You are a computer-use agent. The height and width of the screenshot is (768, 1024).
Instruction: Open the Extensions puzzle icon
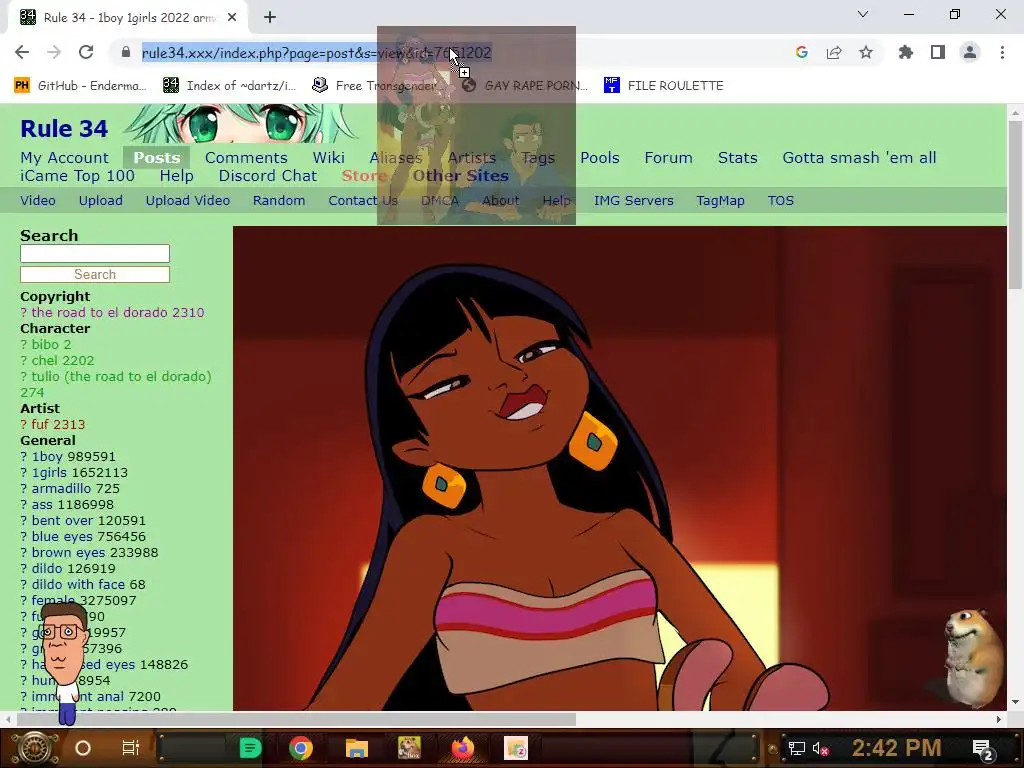click(906, 52)
